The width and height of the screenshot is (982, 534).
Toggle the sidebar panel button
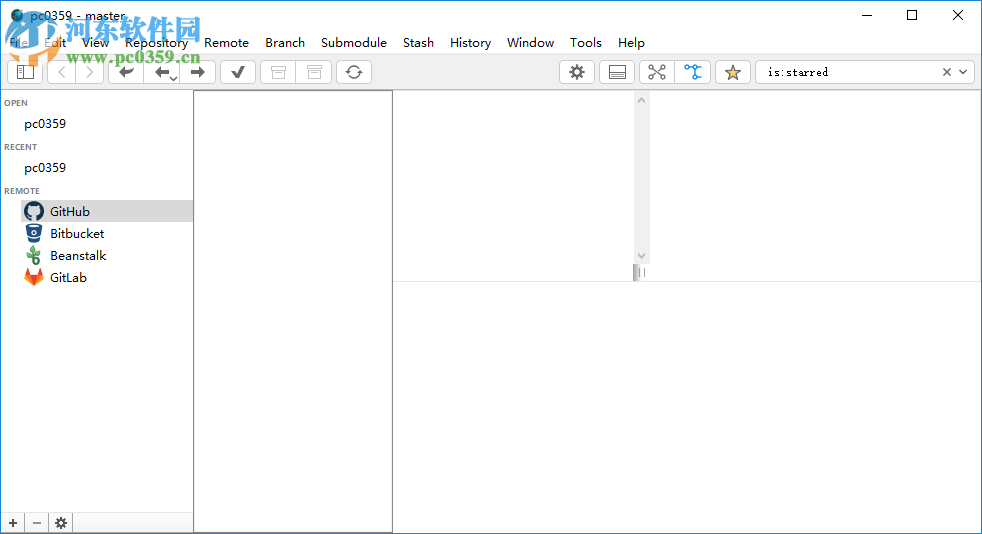coord(25,72)
